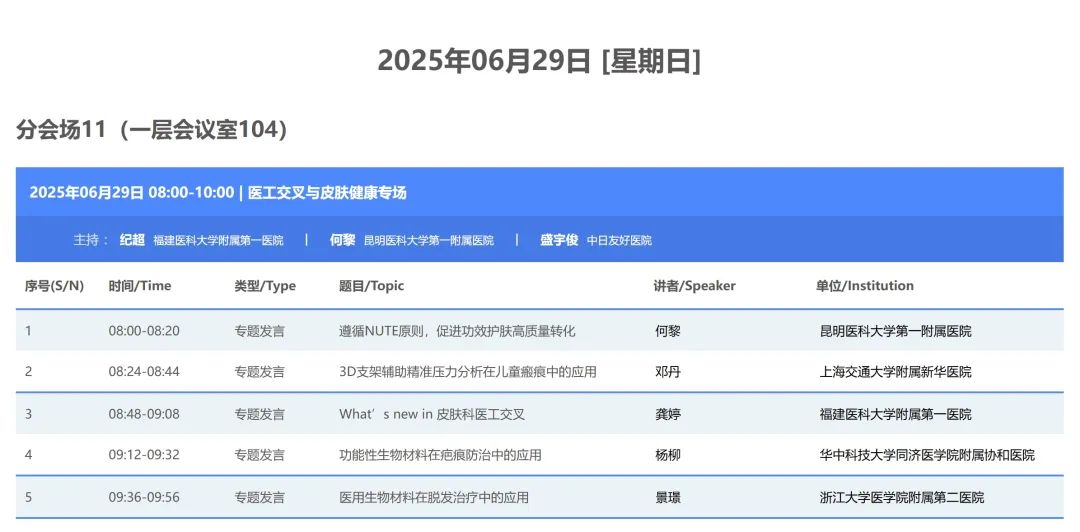This screenshot has height=532, width=1080.
Task: Click the session title 医工交叉与皮肤健康专场
Action: tap(327, 192)
